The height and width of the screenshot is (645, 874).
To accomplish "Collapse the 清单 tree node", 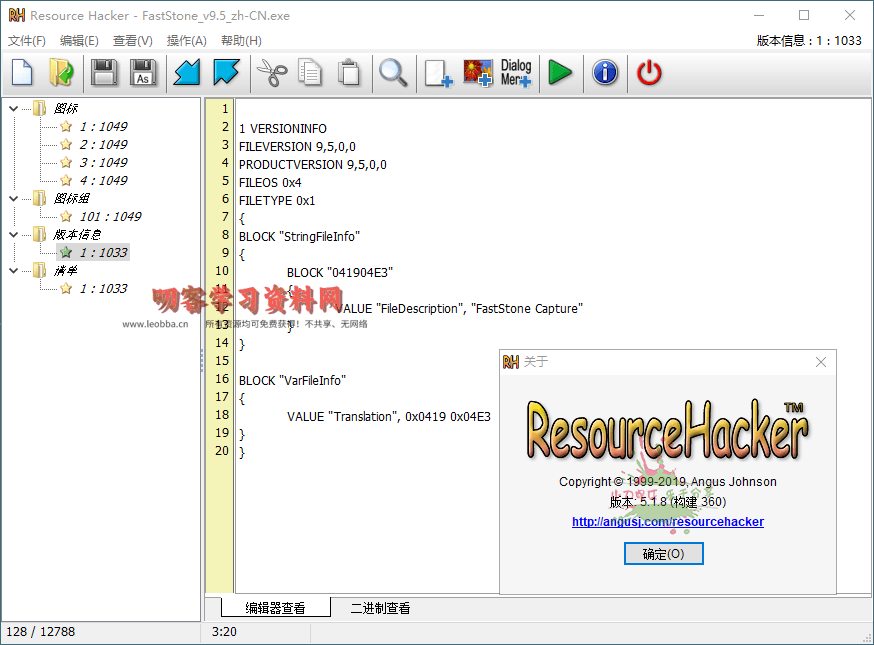I will coord(13,270).
